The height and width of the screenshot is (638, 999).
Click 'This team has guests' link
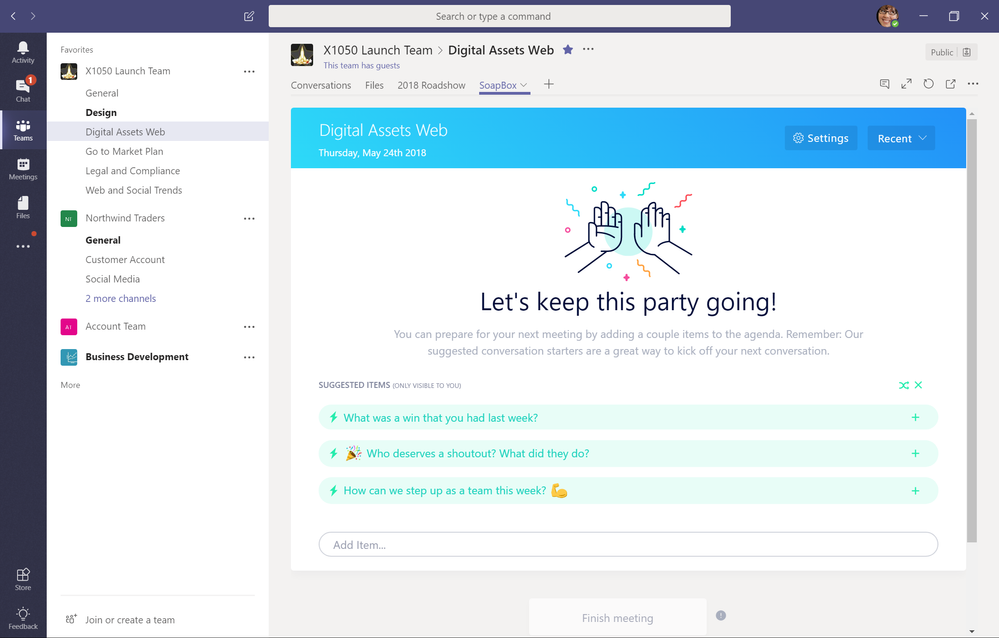point(361,65)
